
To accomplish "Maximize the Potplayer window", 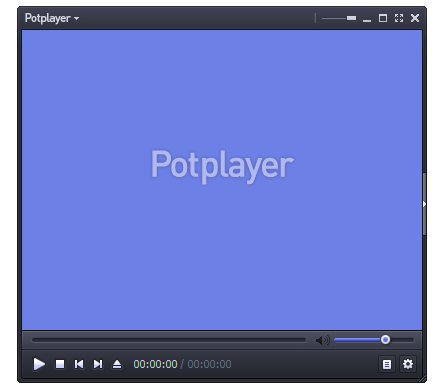I will point(383,18).
